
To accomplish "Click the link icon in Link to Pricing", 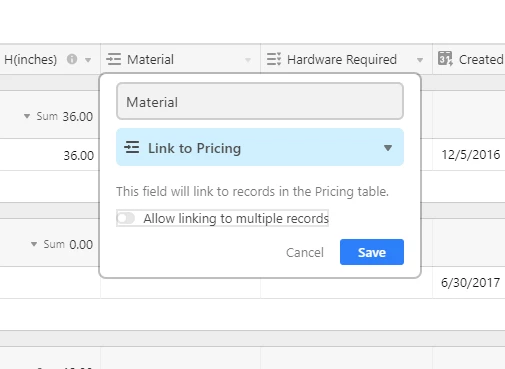I will pyautogui.click(x=132, y=147).
